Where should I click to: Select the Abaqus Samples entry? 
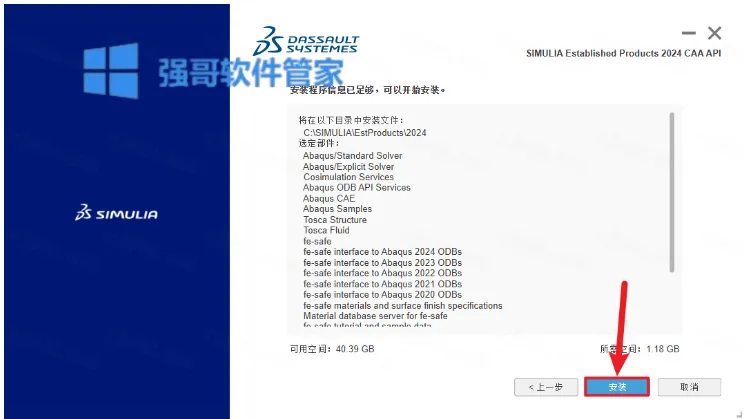(337, 209)
